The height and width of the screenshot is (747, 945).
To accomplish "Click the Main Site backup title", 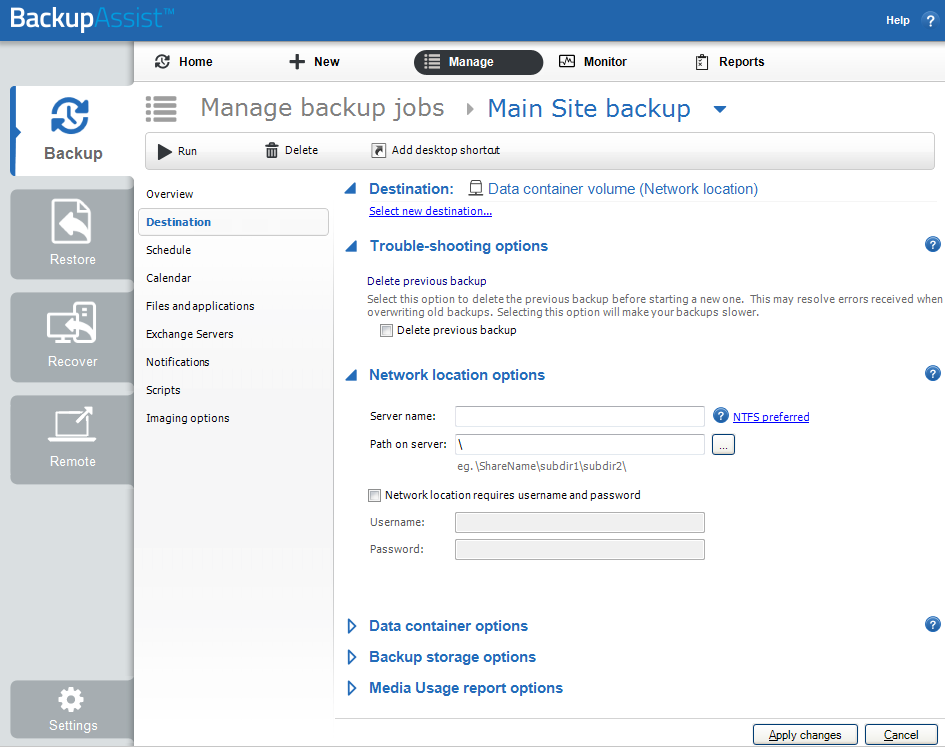I will pyautogui.click(x=589, y=109).
